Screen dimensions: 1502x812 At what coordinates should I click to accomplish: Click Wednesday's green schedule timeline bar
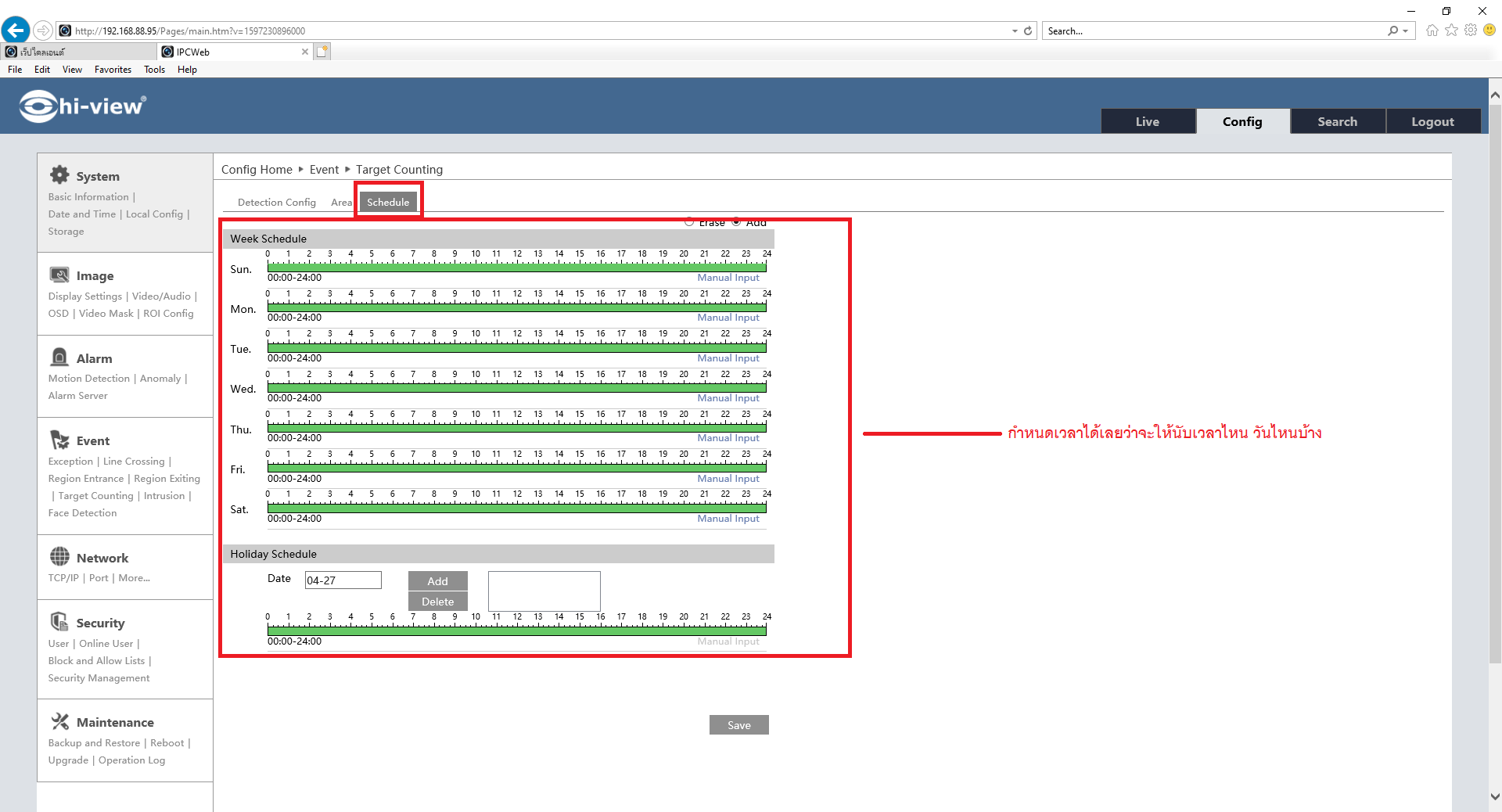516,388
